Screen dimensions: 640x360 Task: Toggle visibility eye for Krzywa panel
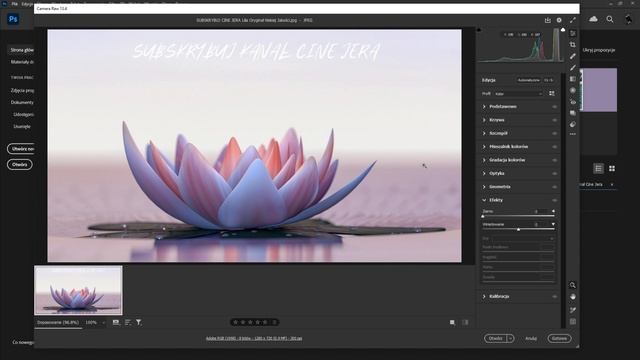[554, 120]
